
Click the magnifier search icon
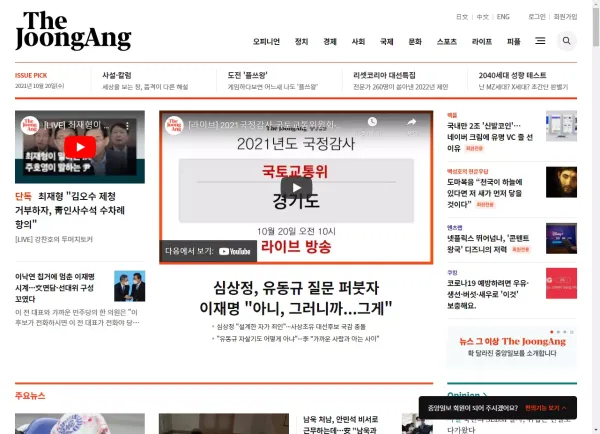click(x=566, y=41)
